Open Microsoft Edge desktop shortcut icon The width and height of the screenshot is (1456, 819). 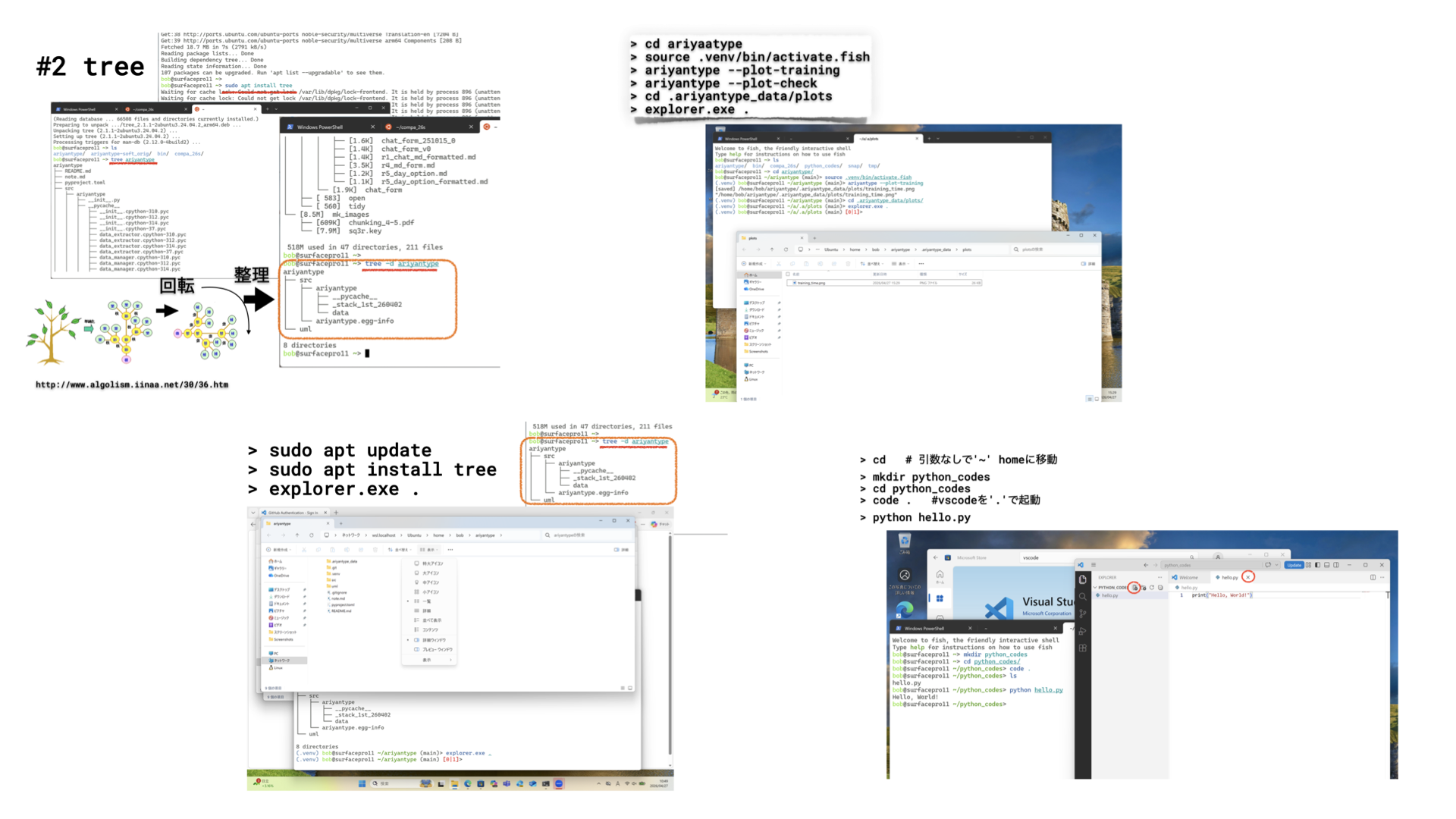click(x=905, y=610)
